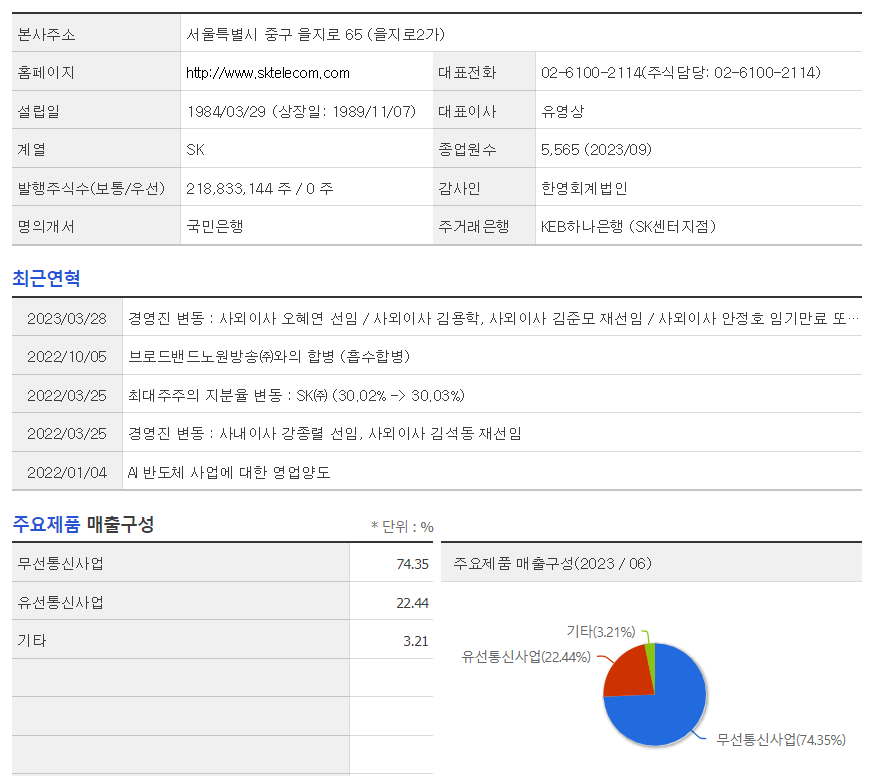
Task: Select the founding date 1984/03/29 value
Action: click(x=226, y=111)
